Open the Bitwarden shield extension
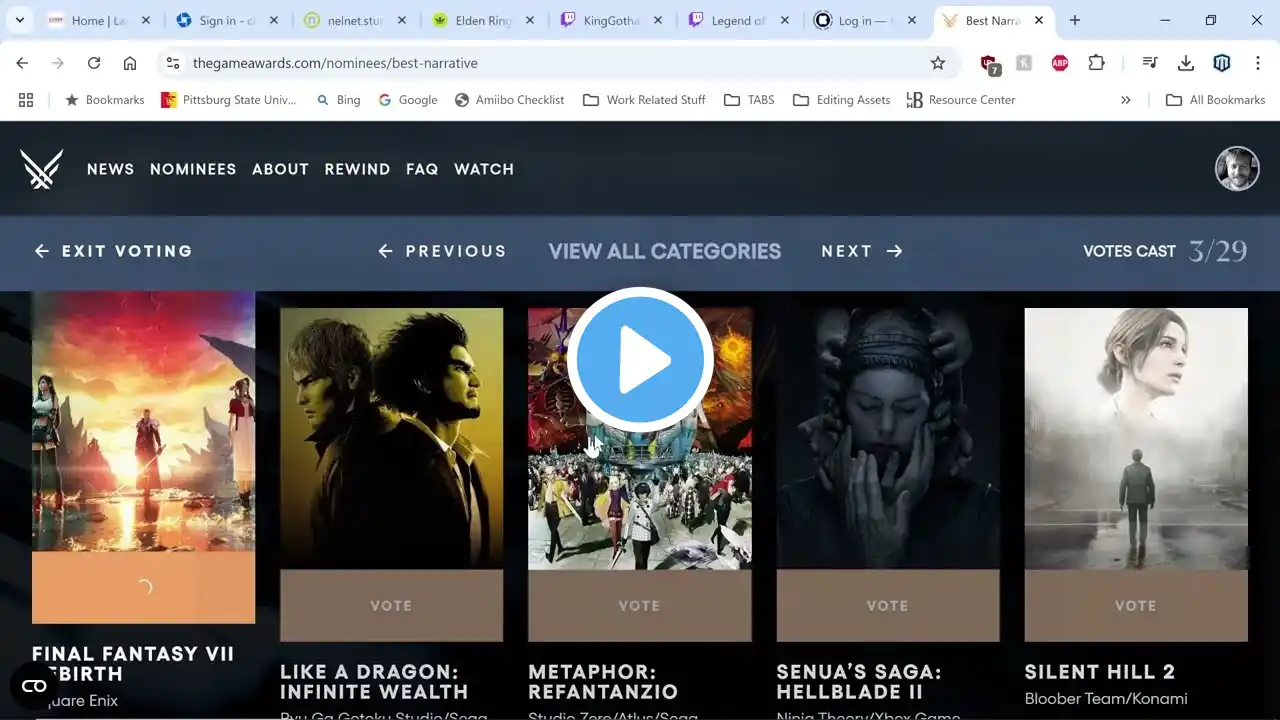The width and height of the screenshot is (1280, 720). tap(1222, 63)
